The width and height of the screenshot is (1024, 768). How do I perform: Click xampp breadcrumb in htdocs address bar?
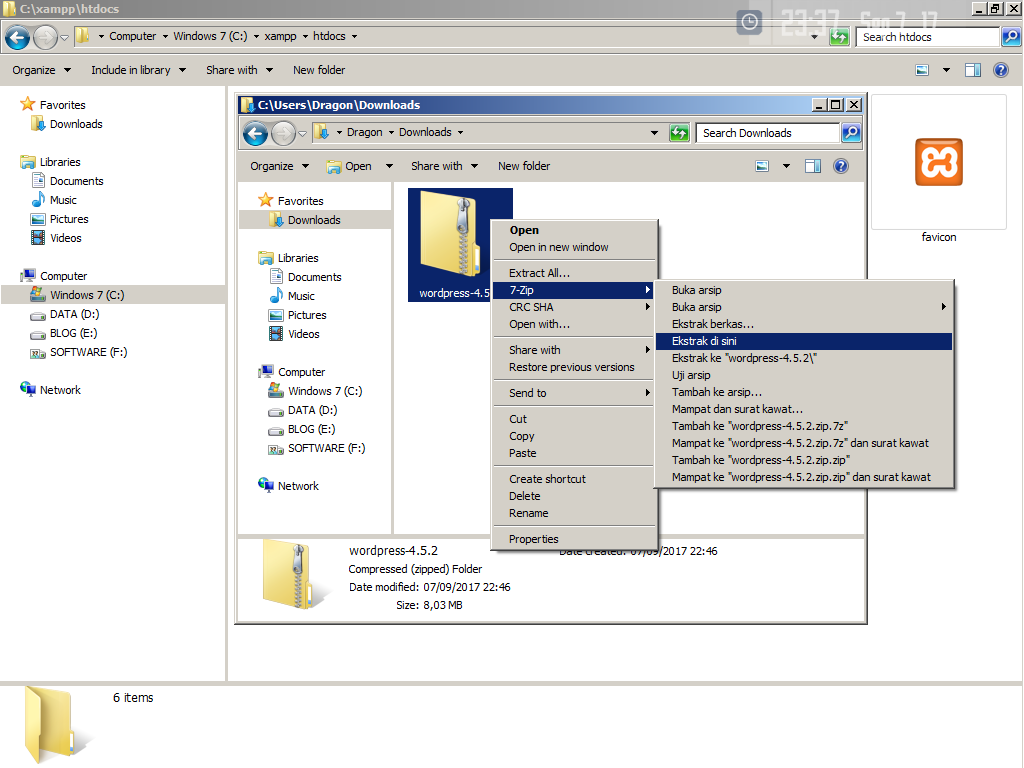point(280,36)
